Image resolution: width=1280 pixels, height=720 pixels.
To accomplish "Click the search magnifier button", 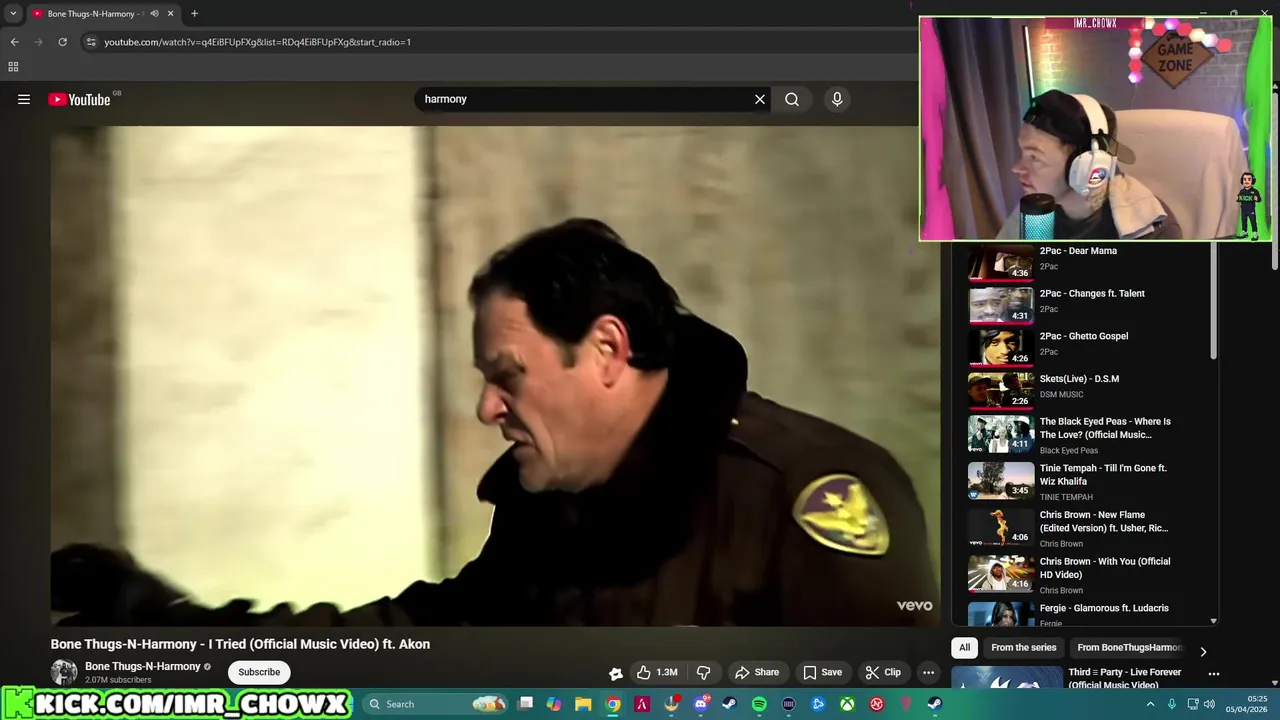I will (x=792, y=99).
